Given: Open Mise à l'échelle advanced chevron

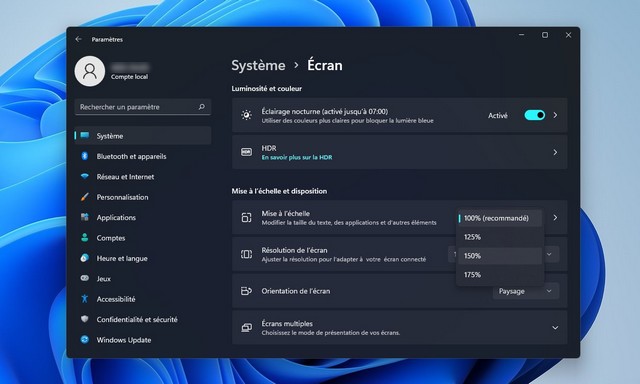Looking at the screenshot, I should tap(555, 218).
